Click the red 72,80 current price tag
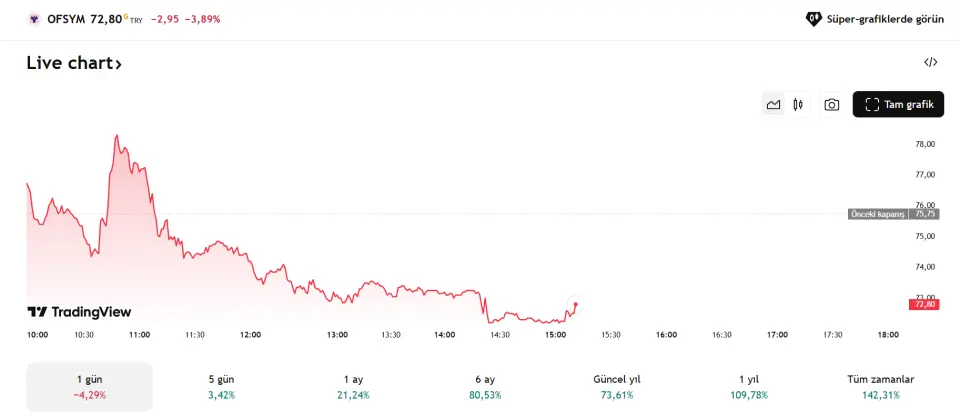 pyautogui.click(x=923, y=304)
